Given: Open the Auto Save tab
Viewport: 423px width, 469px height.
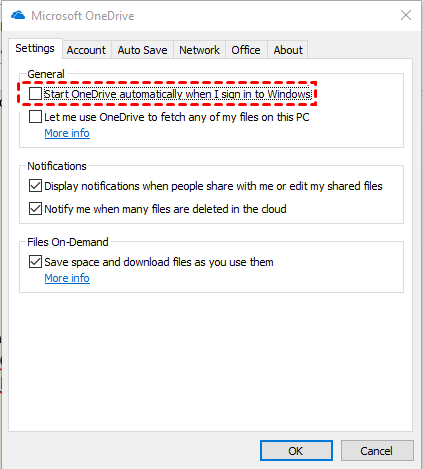Looking at the screenshot, I should point(142,50).
